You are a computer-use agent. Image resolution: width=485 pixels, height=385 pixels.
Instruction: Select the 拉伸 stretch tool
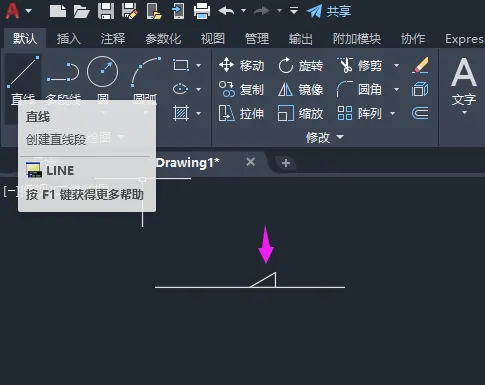(242, 113)
